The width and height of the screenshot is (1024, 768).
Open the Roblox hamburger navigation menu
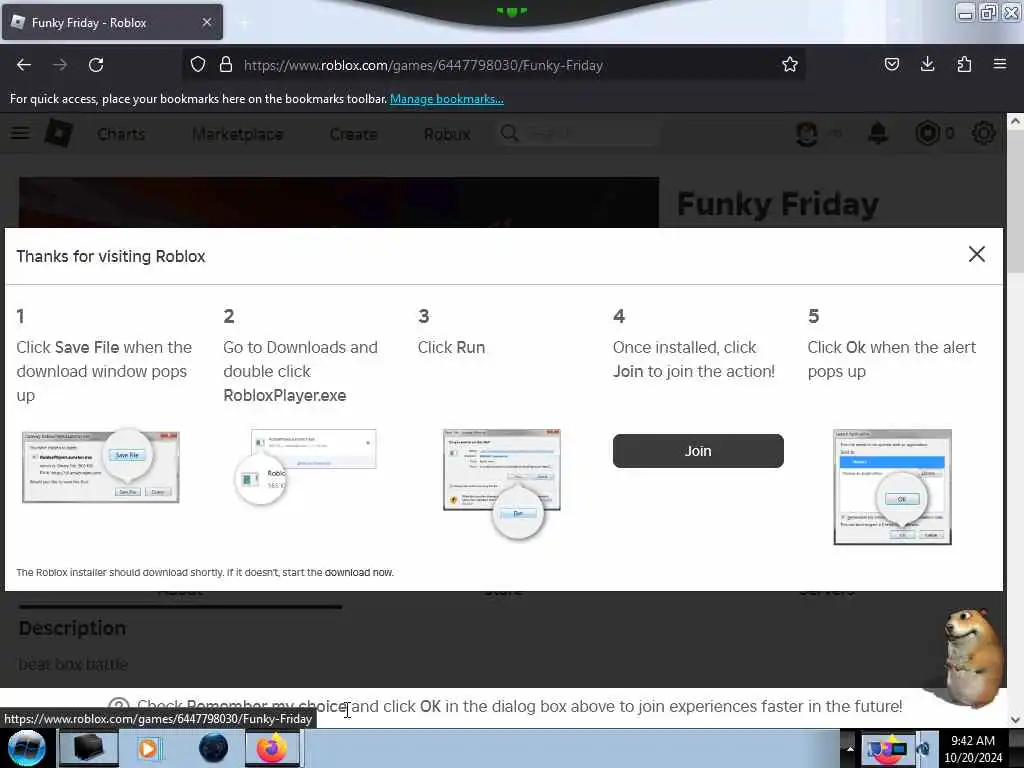tap(20, 133)
